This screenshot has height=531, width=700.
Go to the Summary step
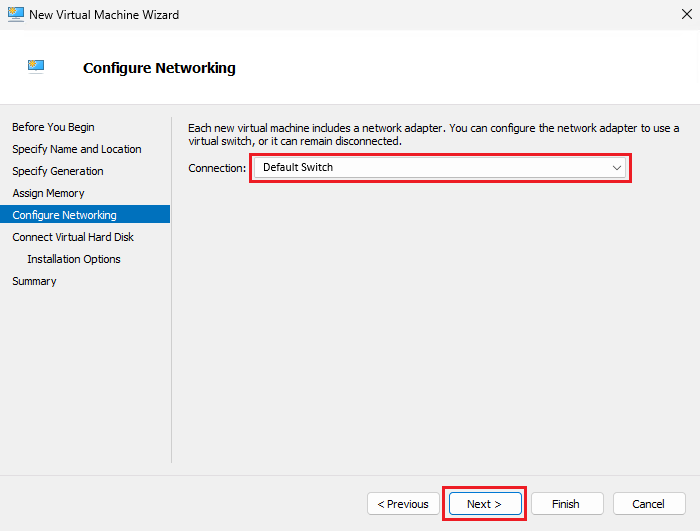point(34,281)
